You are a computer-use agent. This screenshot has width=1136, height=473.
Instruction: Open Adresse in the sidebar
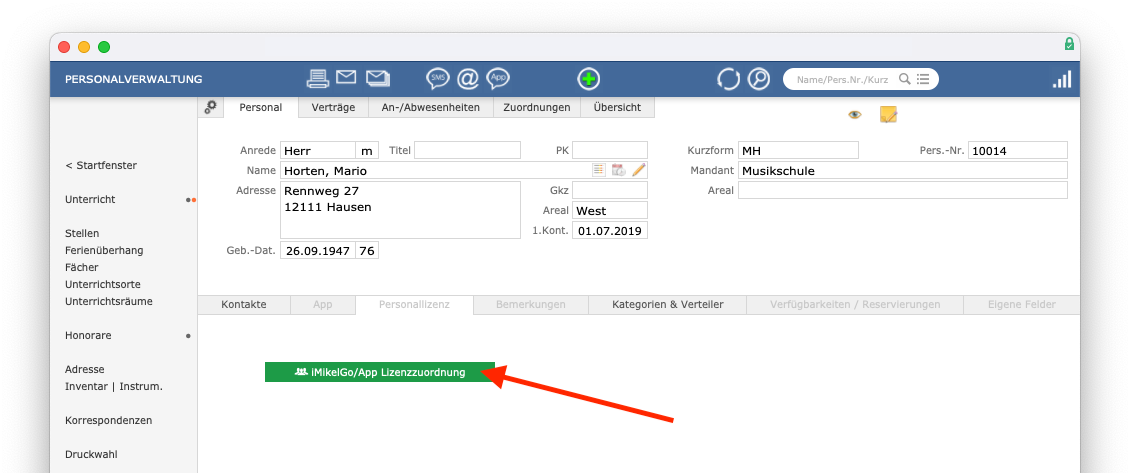85,369
